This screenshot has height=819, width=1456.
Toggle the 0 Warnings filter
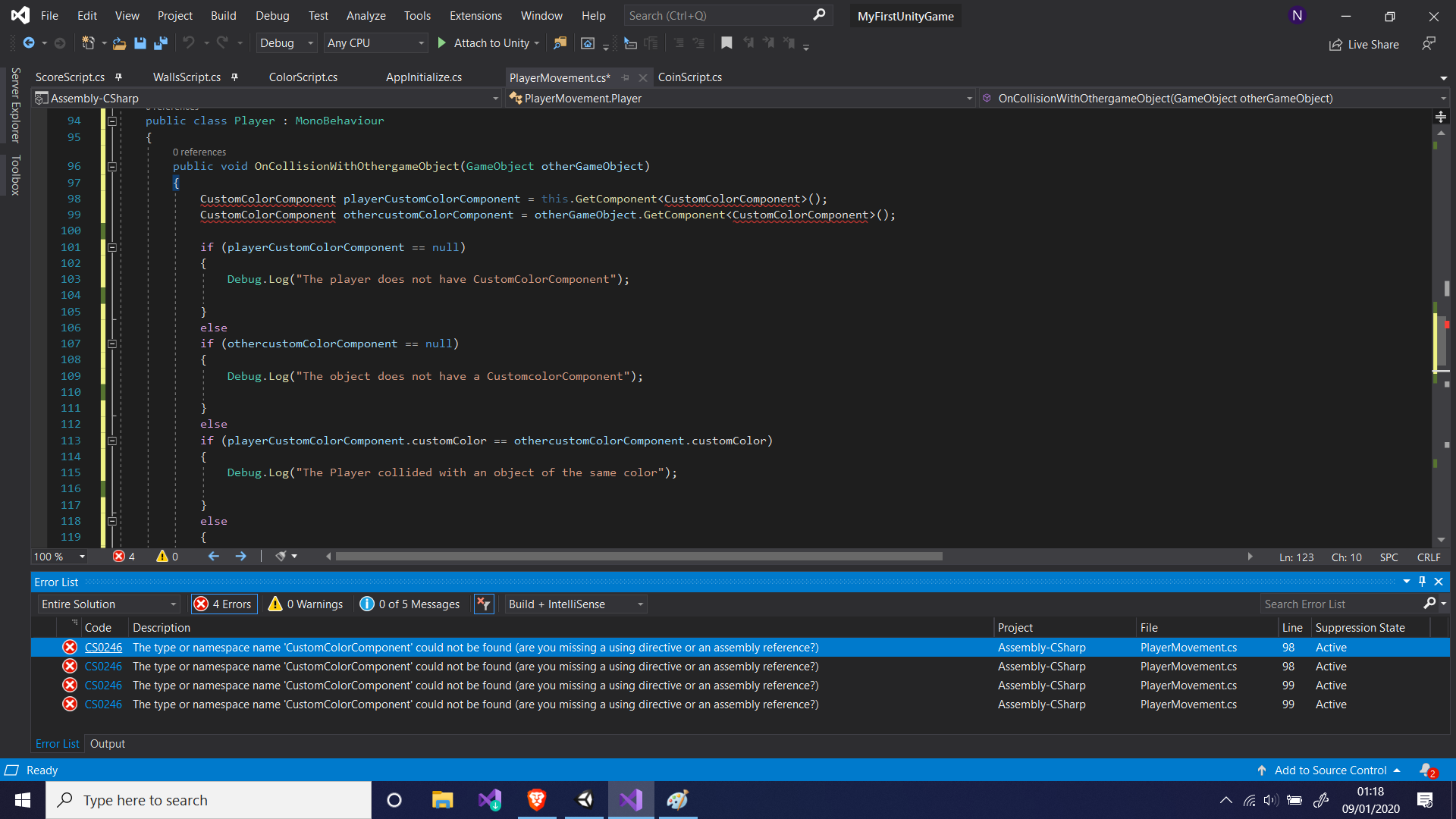point(306,604)
